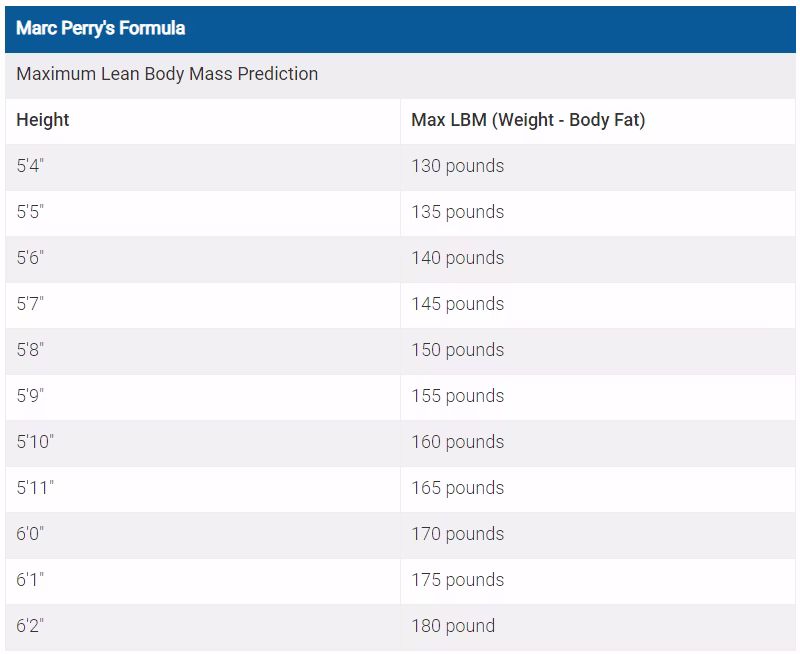This screenshot has width=800, height=654.
Task: Select the 5'4" height cell
Action: (203, 167)
